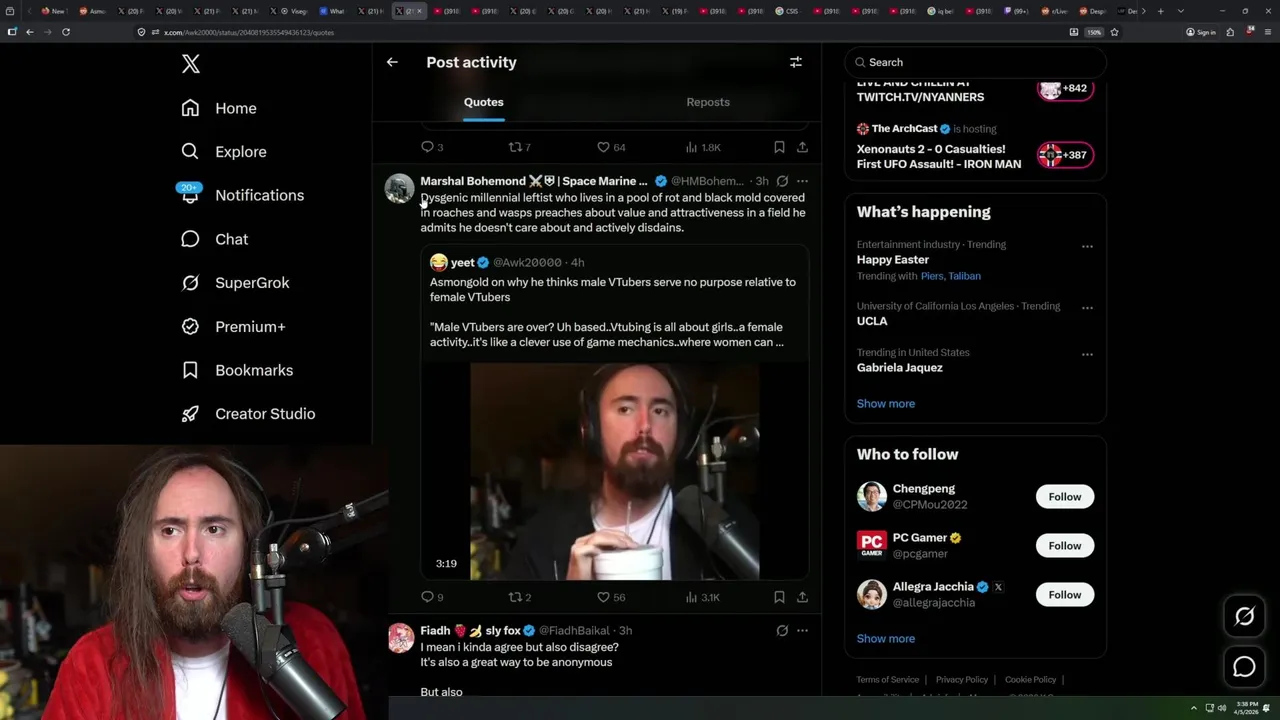
Task: Share Marshal Bohemond's post
Action: (802, 597)
